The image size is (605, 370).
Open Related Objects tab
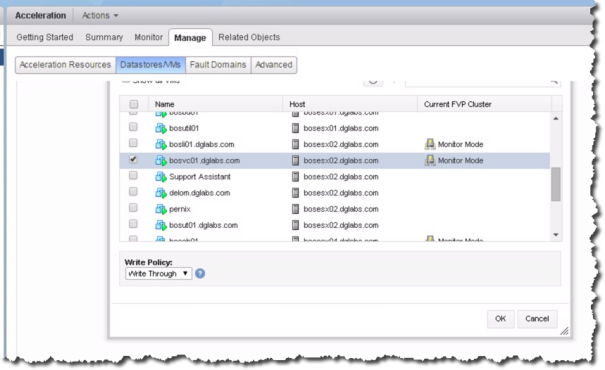pos(249,37)
